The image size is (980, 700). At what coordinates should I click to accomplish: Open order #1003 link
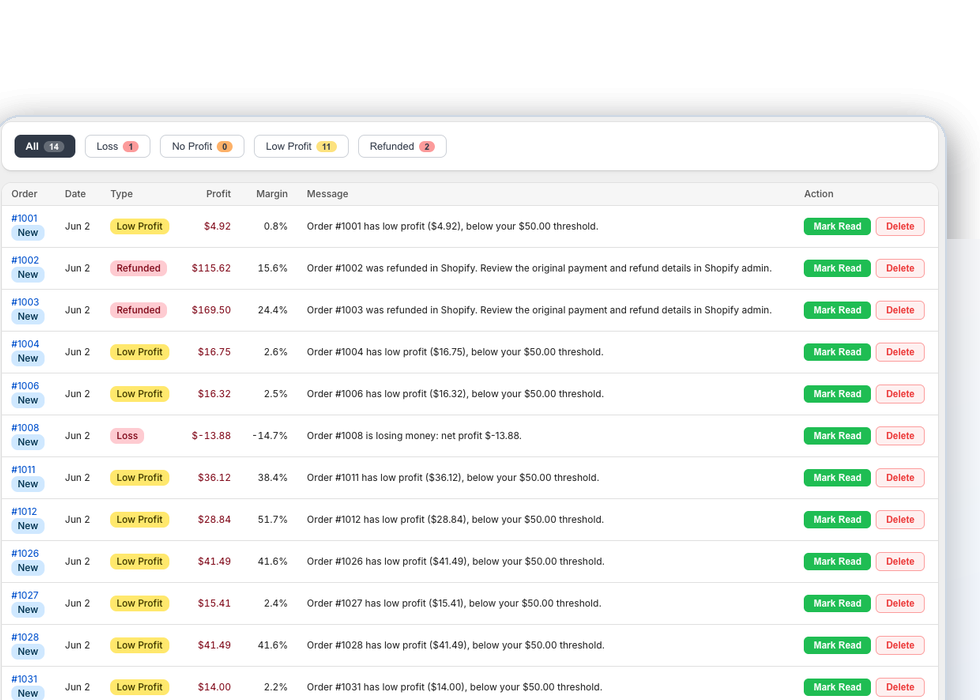tap(25, 302)
